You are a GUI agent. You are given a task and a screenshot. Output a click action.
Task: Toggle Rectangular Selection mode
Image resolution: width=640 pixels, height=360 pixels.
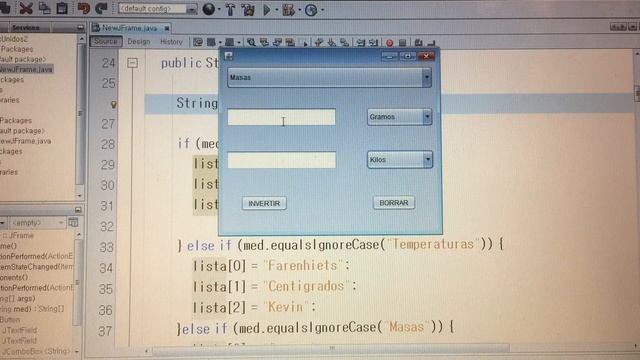coord(305,42)
